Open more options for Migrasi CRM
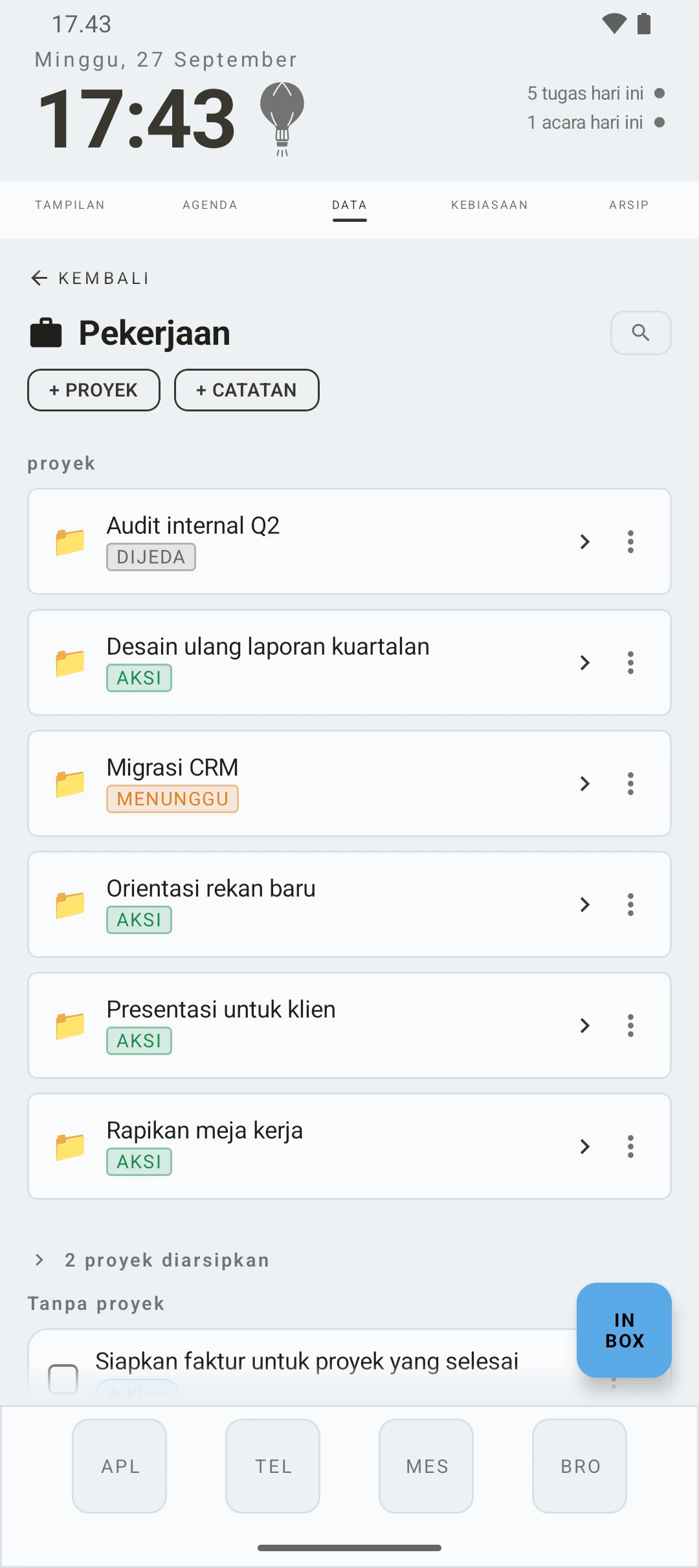The height and width of the screenshot is (1568, 699). point(630,783)
